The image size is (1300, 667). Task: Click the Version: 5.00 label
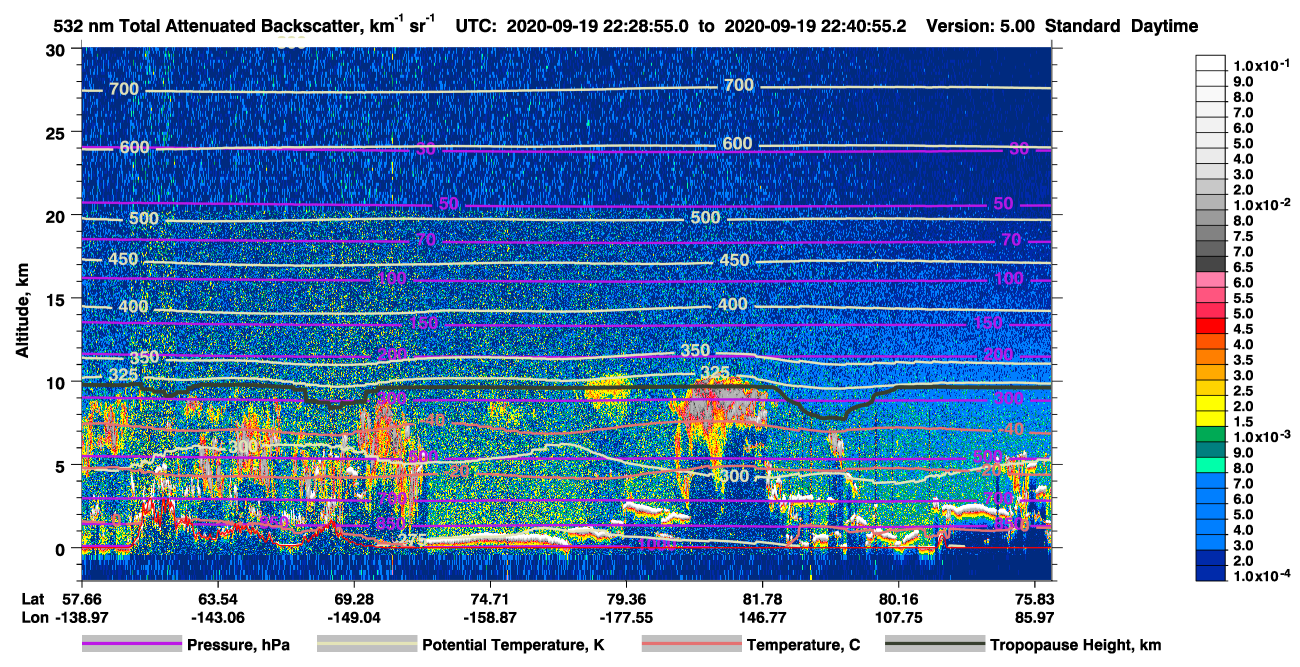coord(981,27)
